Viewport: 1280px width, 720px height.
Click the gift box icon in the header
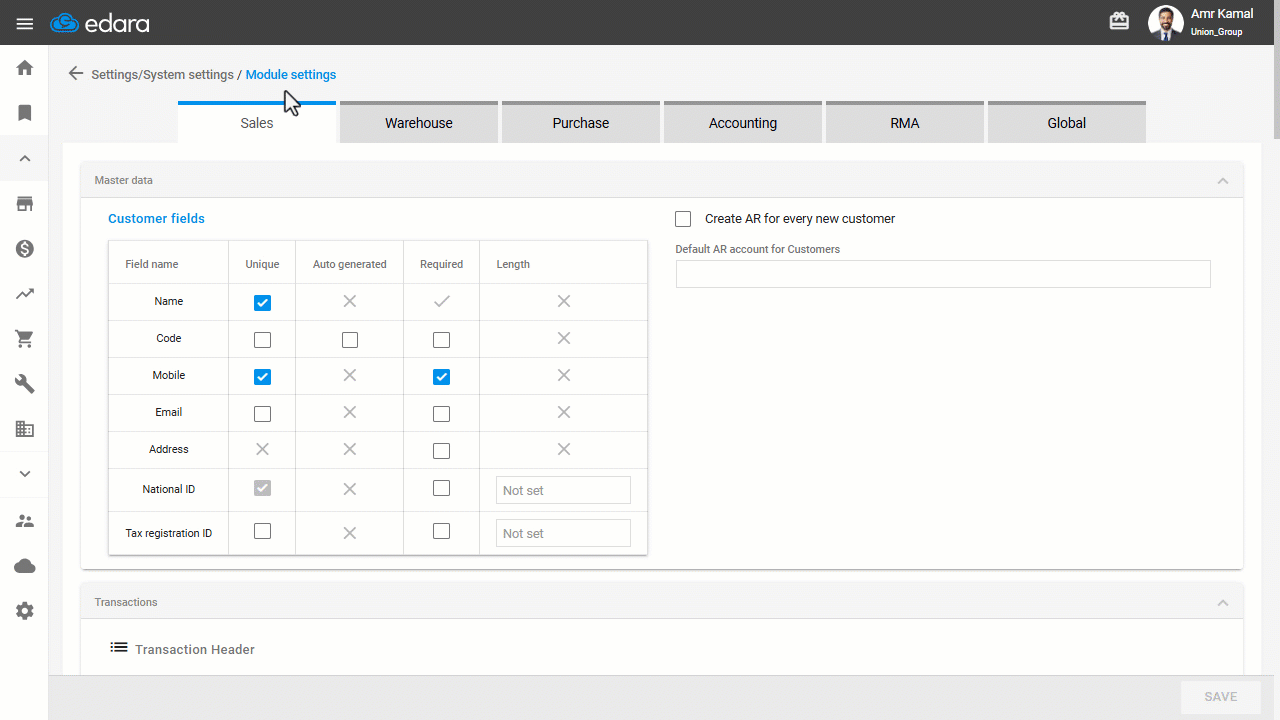pyautogui.click(x=1119, y=21)
